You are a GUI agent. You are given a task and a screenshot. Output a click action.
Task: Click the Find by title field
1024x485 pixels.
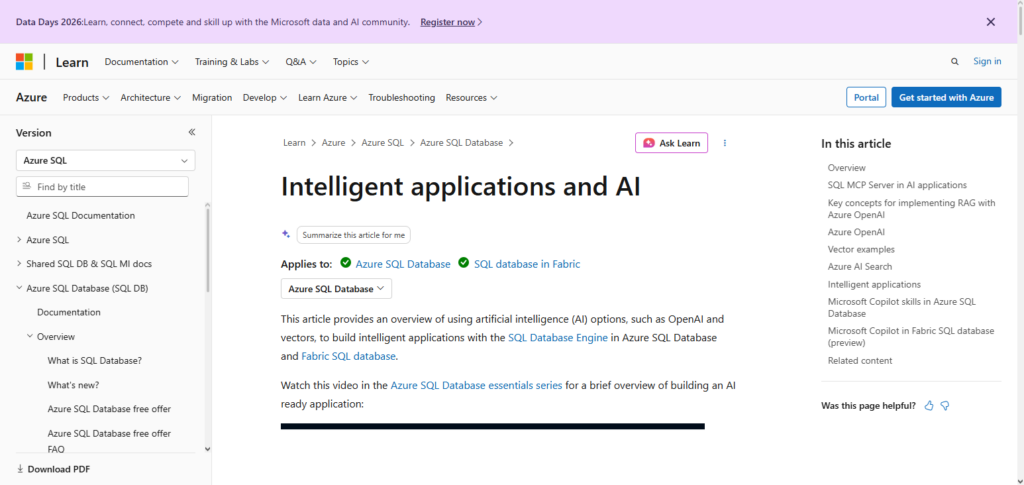tap(102, 187)
